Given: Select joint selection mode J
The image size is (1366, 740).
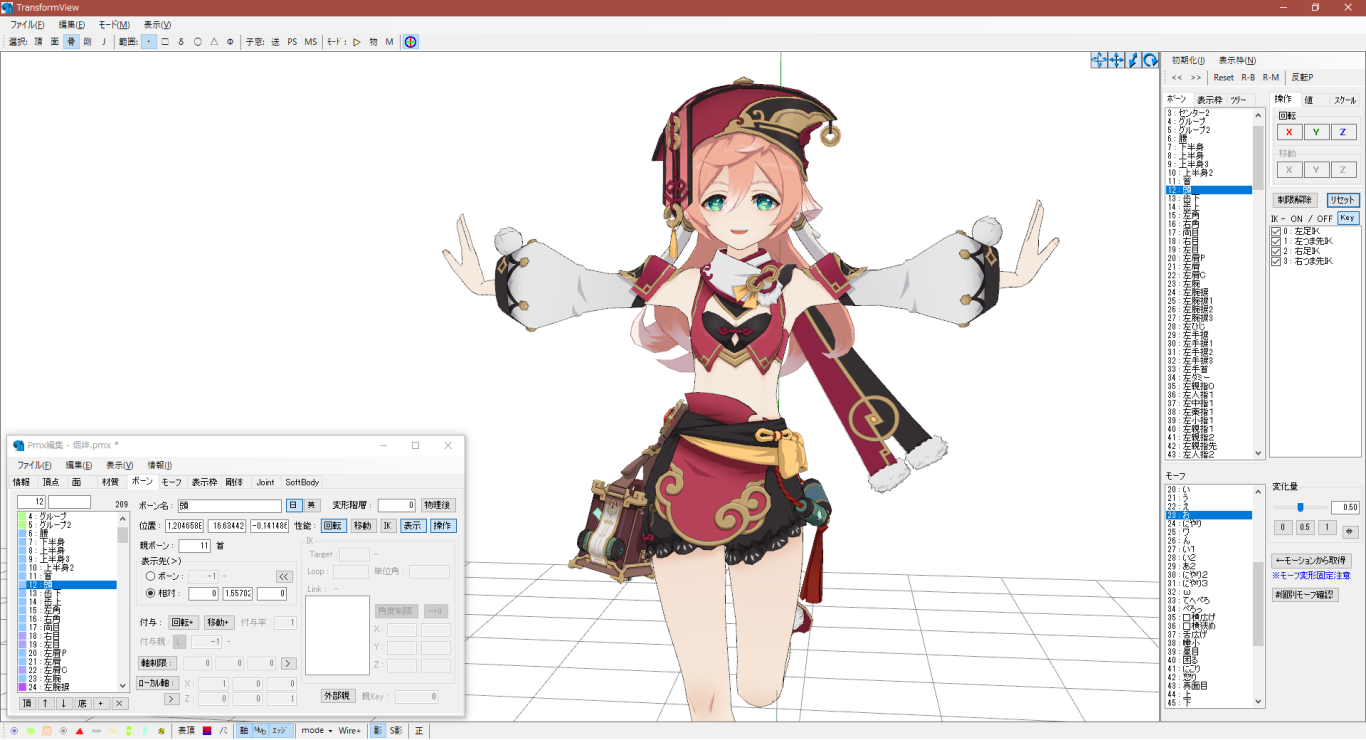Looking at the screenshot, I should coord(103,41).
